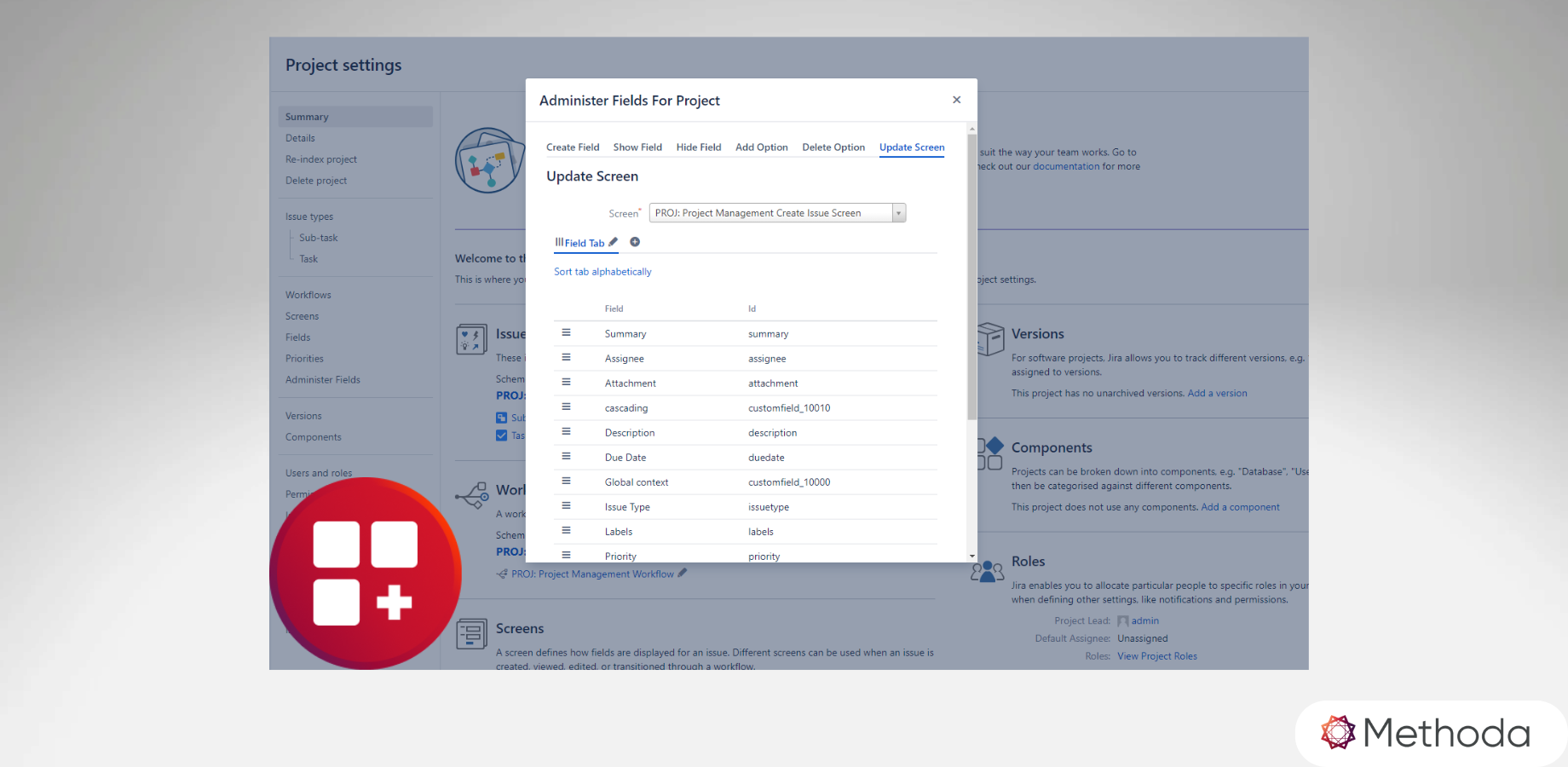Select Re-index project in sidebar
The width and height of the screenshot is (1568, 767).
[321, 159]
